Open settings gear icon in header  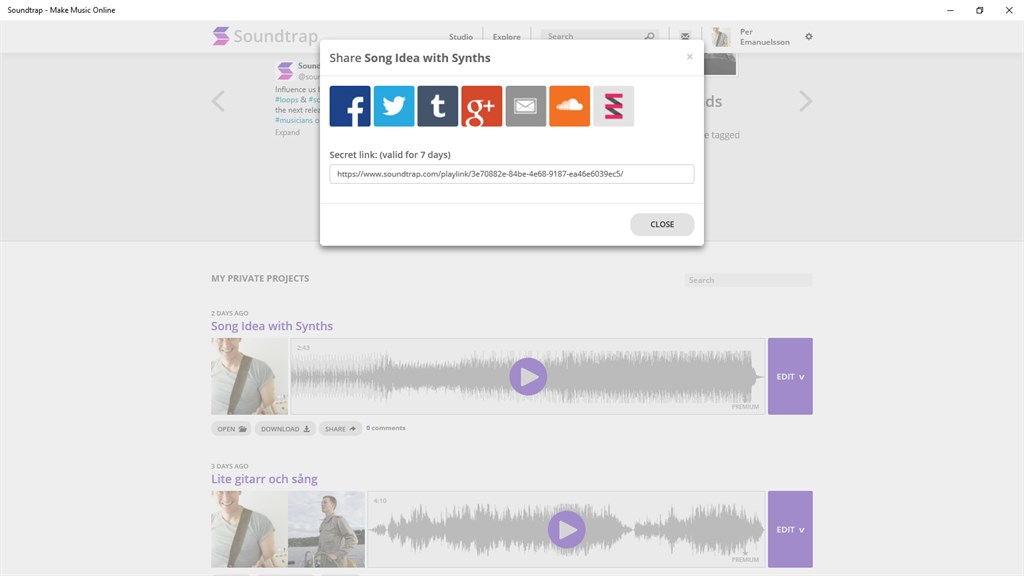[808, 37]
